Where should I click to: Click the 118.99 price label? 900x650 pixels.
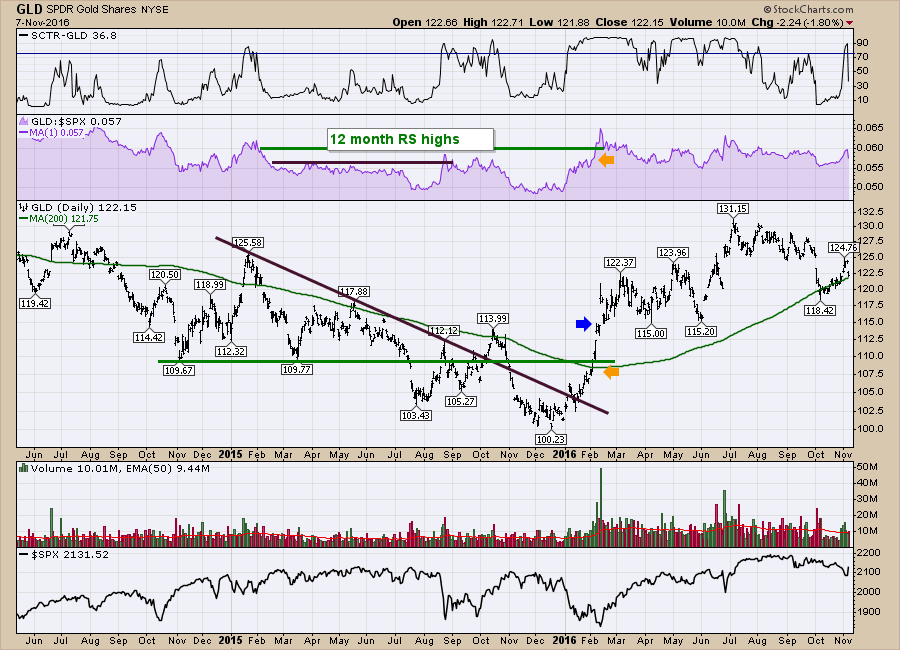(210, 285)
